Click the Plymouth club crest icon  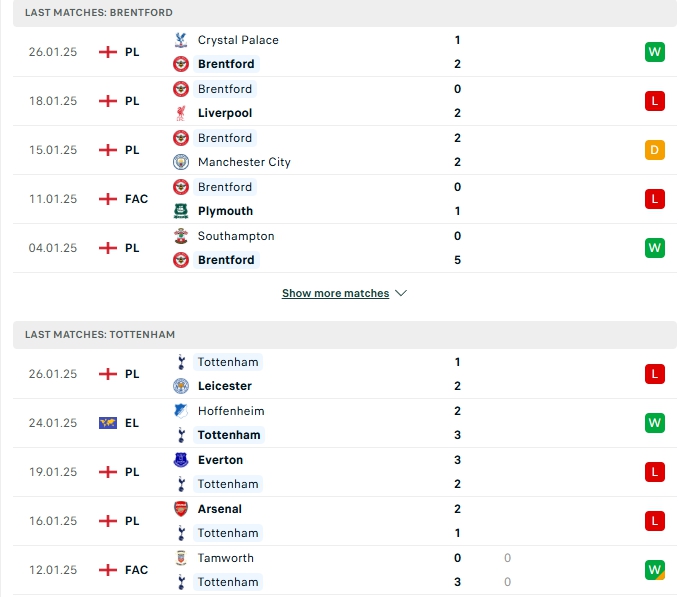[x=181, y=211]
